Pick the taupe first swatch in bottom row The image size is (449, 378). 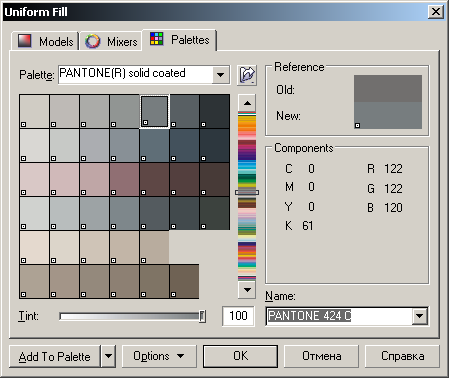(35, 281)
